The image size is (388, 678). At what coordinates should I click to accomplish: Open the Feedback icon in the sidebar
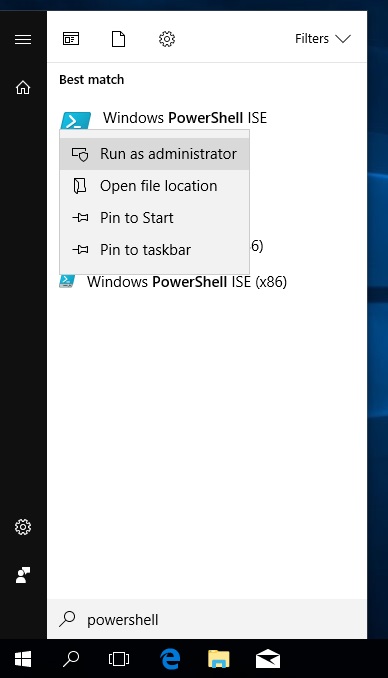[x=23, y=575]
